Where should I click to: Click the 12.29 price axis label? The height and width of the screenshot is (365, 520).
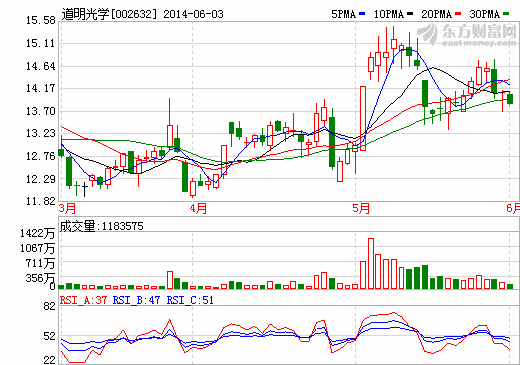pyautogui.click(x=41, y=179)
